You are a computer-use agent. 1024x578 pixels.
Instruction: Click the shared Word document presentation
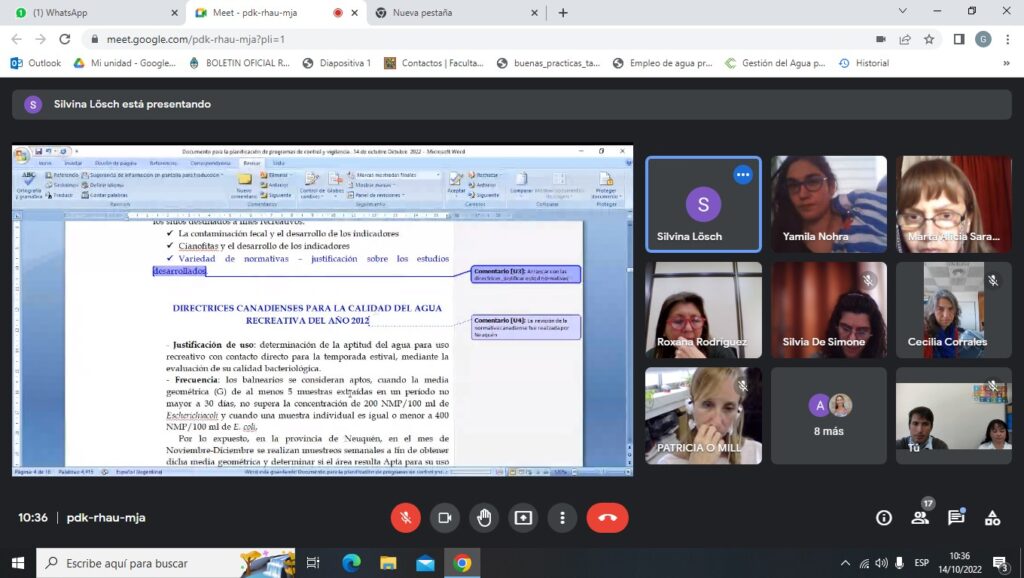pyautogui.click(x=323, y=310)
